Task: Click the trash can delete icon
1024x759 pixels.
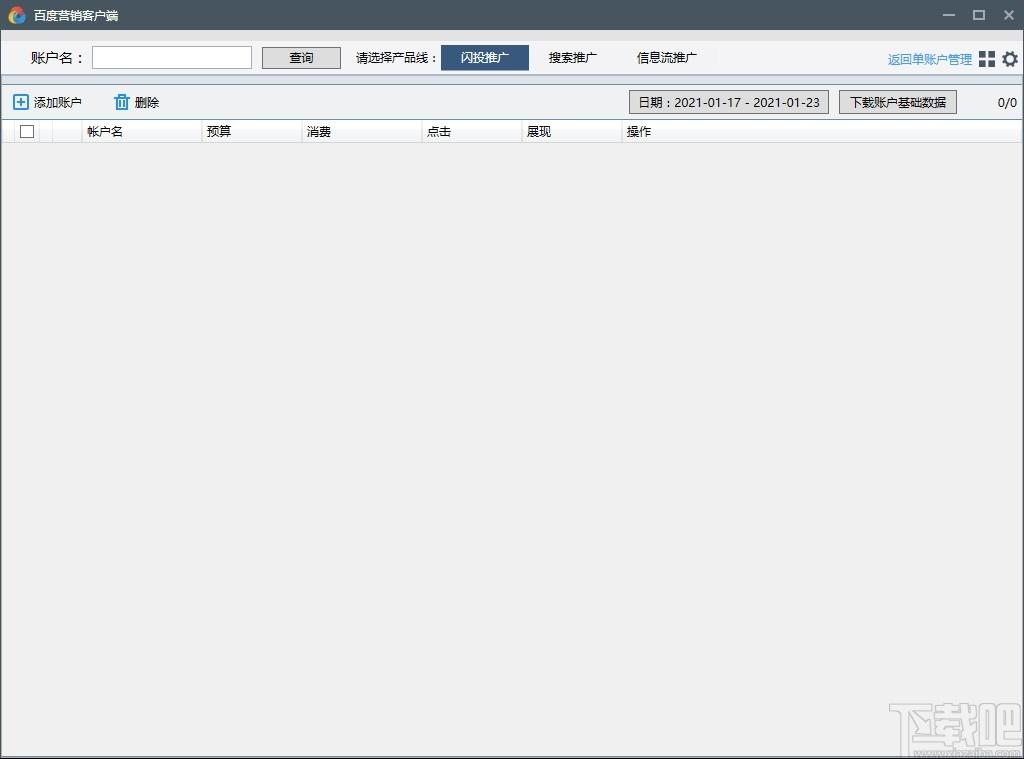Action: pyautogui.click(x=121, y=102)
